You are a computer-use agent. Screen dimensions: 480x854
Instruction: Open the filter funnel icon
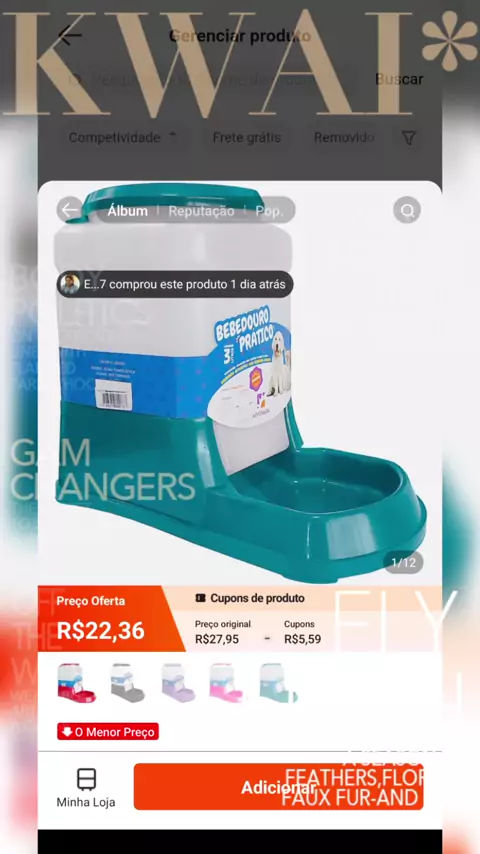409,138
